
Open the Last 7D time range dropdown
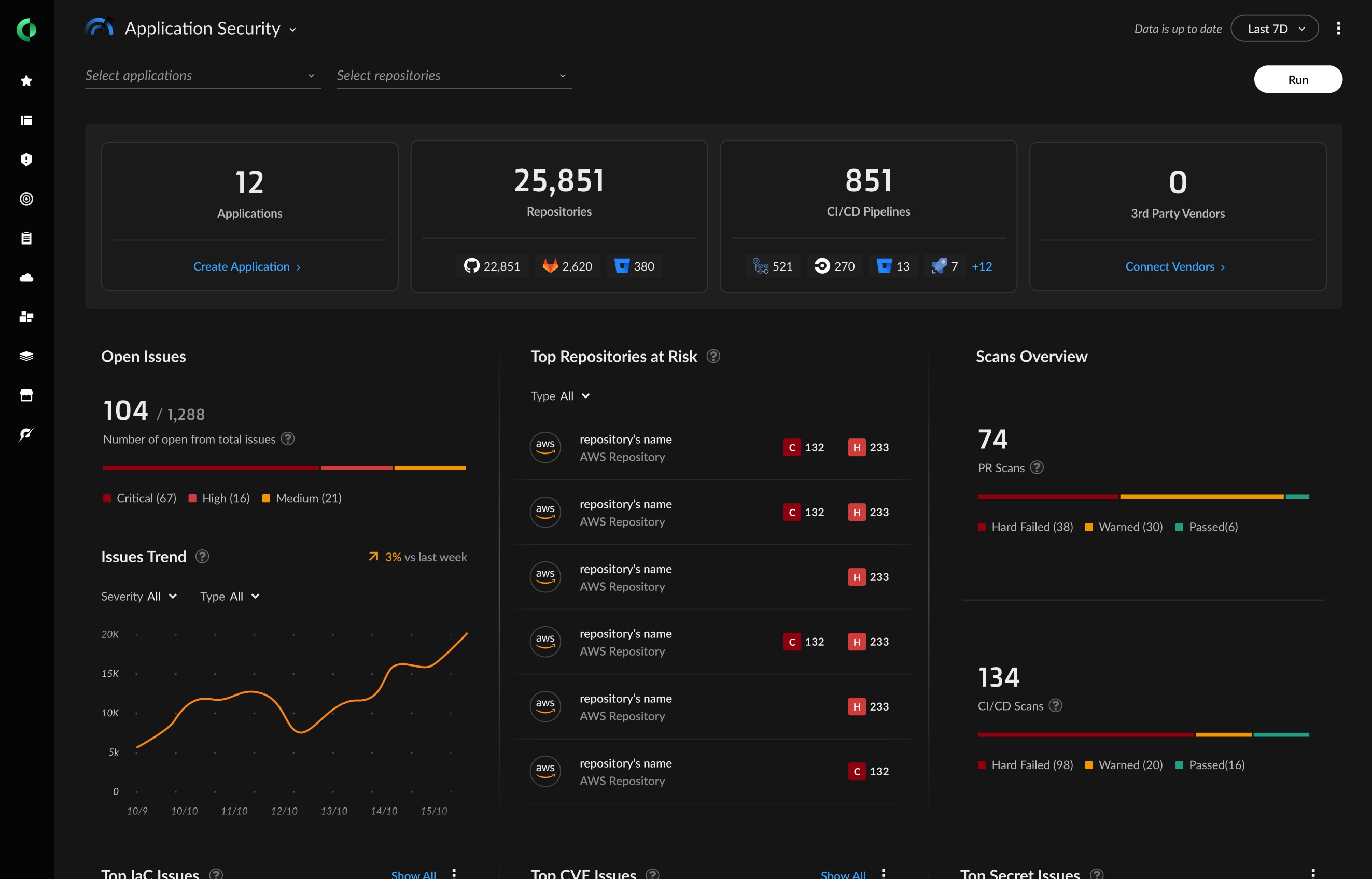tap(1275, 28)
